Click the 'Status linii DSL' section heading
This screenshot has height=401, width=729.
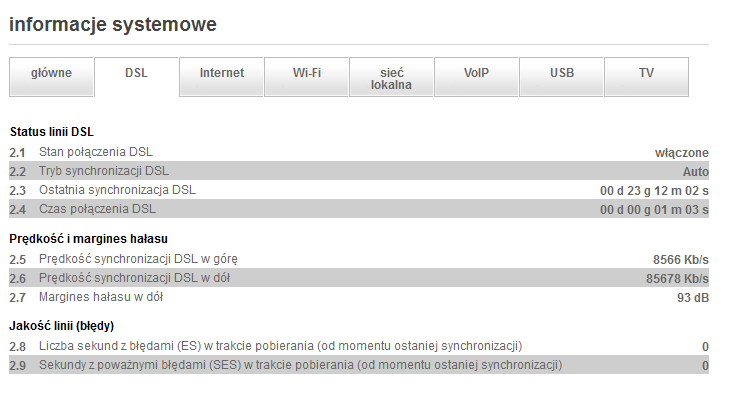click(x=52, y=132)
